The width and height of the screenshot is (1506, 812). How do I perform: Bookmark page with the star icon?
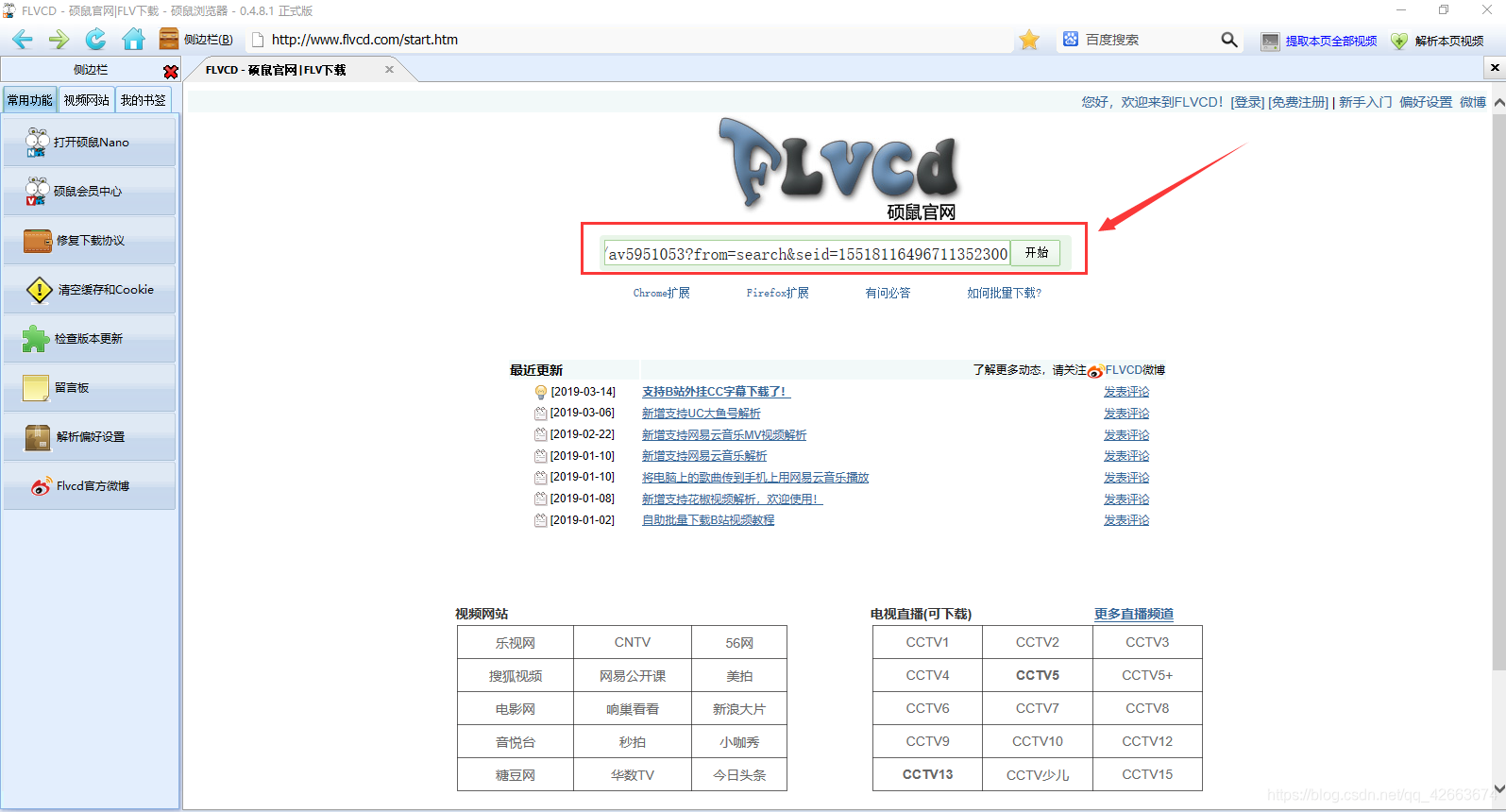click(1029, 40)
